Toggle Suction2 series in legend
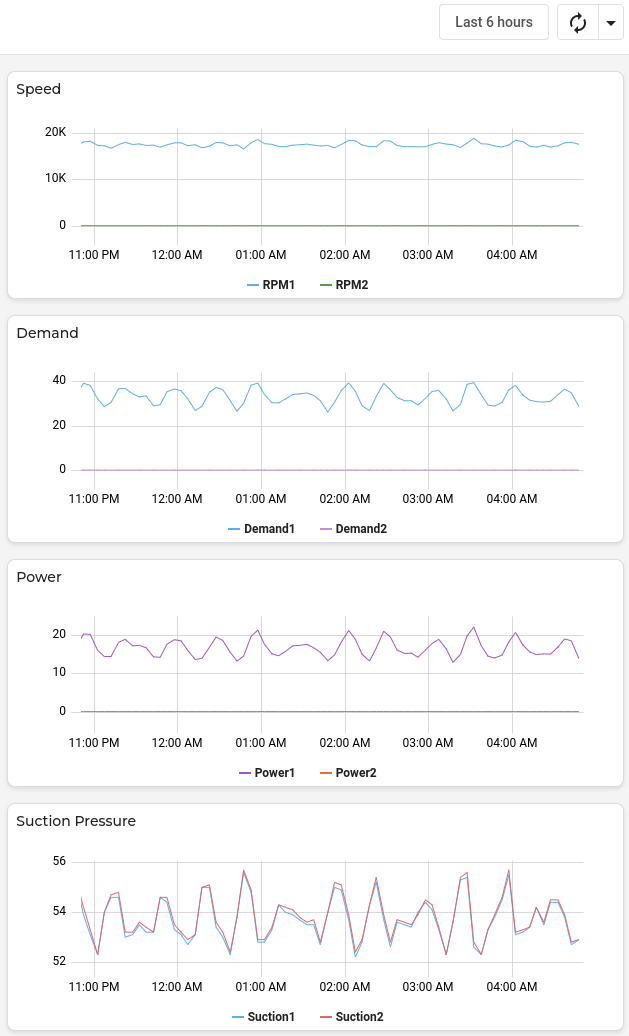This screenshot has height=1036, width=629. [x=352, y=1016]
